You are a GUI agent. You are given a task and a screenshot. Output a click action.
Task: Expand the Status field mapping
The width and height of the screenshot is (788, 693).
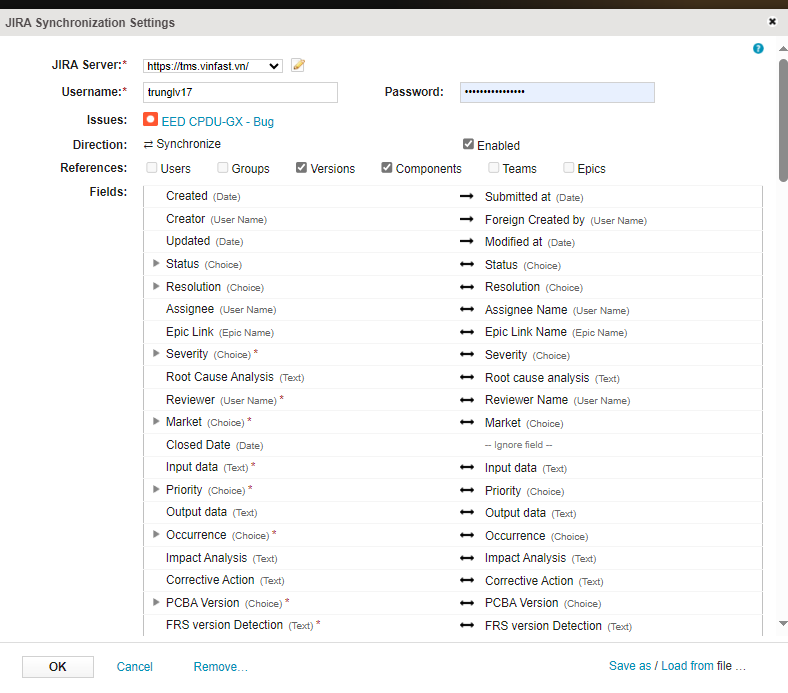156,263
